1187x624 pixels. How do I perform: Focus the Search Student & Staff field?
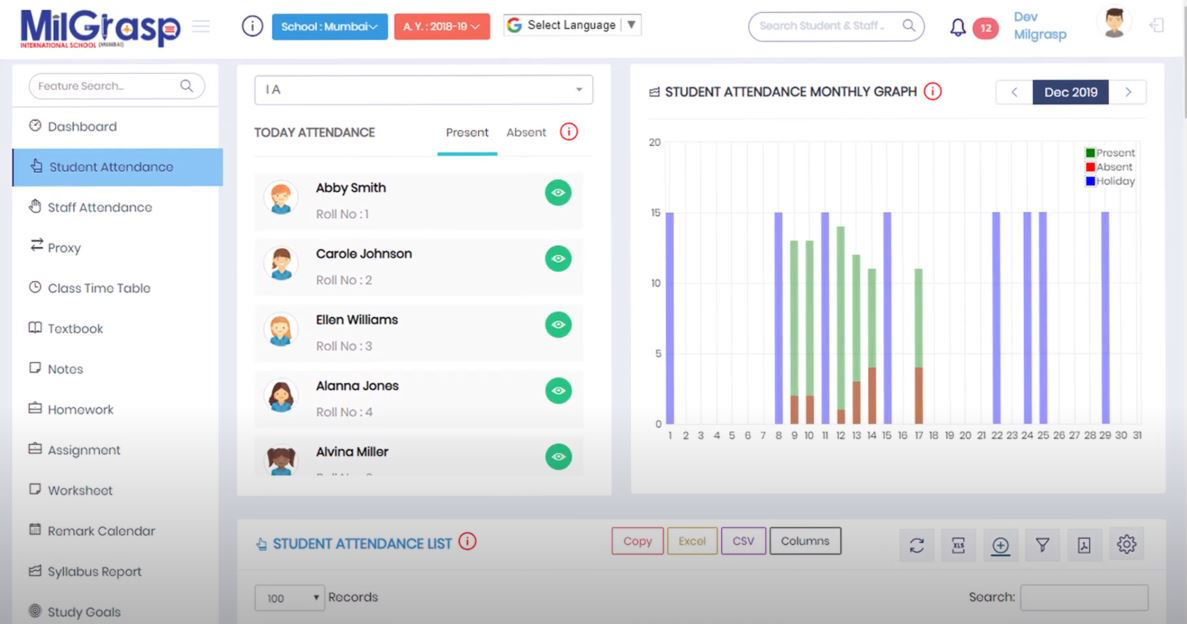click(836, 26)
